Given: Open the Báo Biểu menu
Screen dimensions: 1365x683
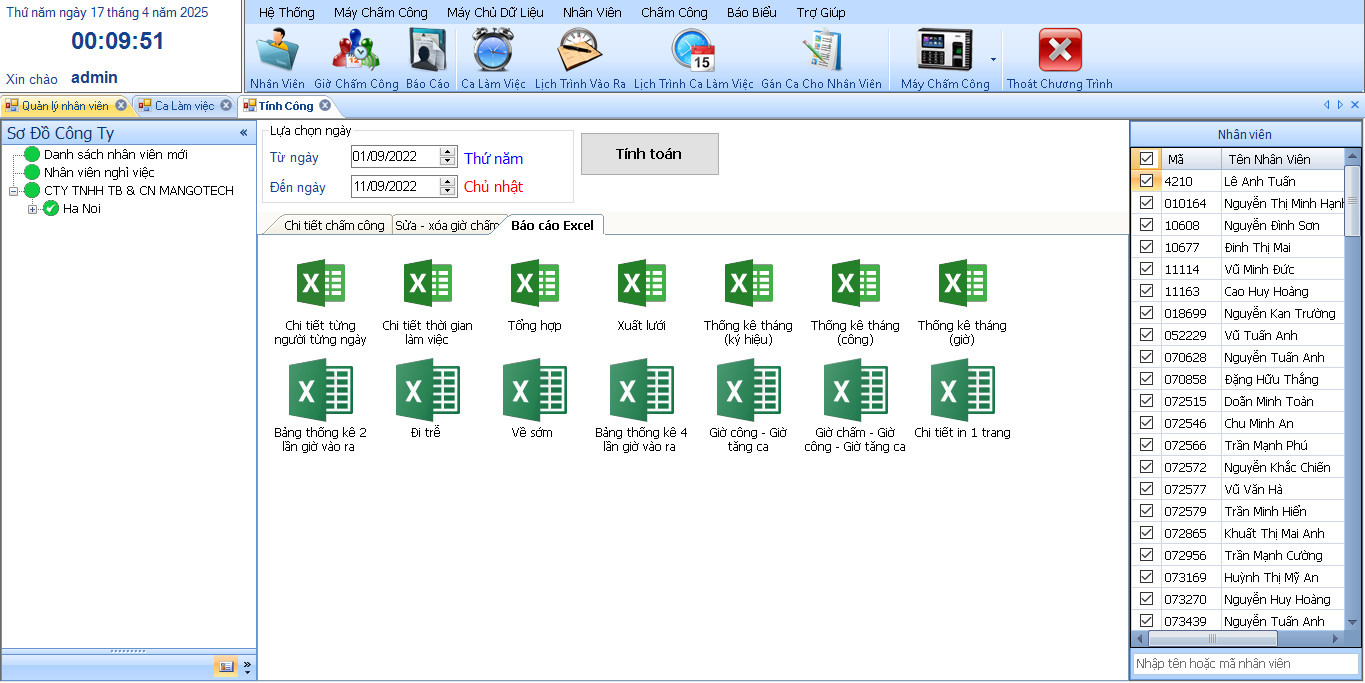Looking at the screenshot, I should point(752,12).
